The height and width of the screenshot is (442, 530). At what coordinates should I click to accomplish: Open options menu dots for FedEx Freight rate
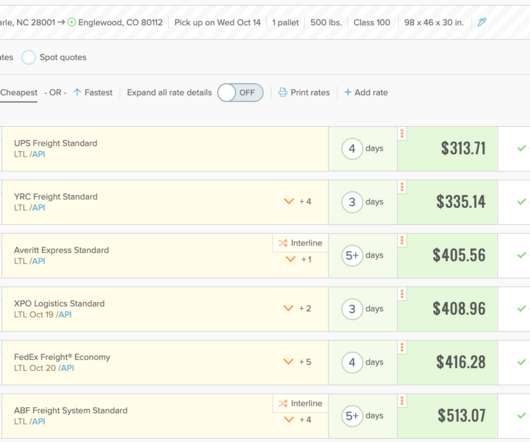point(402,347)
